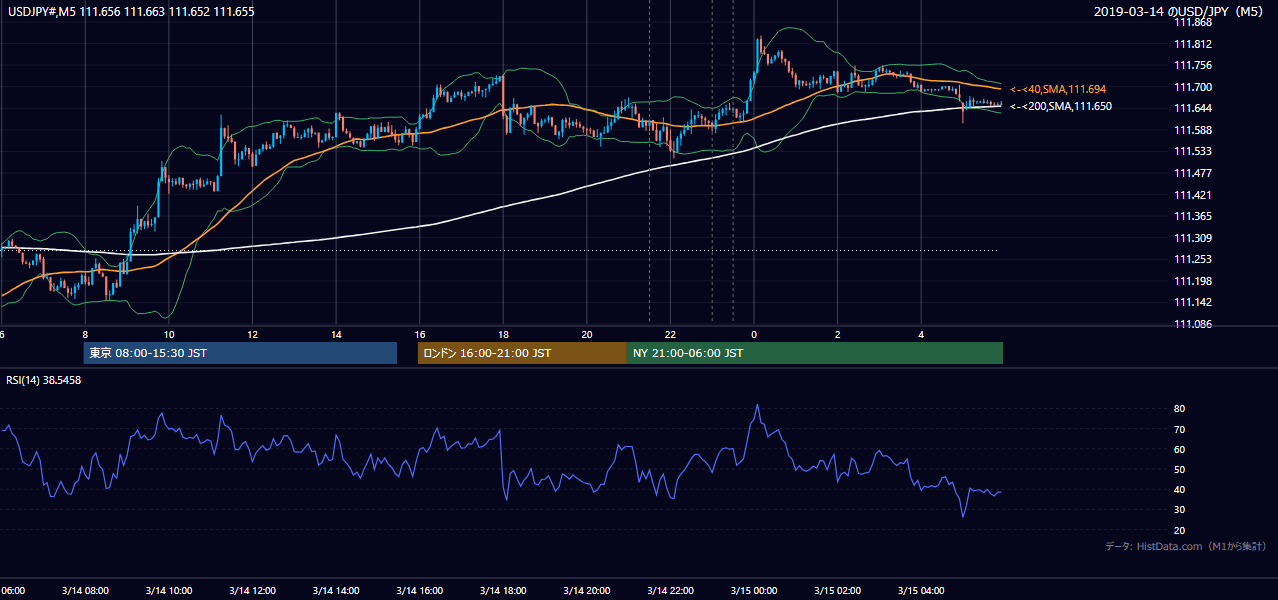Click the white 200 SMA label 111.650

(1061, 106)
